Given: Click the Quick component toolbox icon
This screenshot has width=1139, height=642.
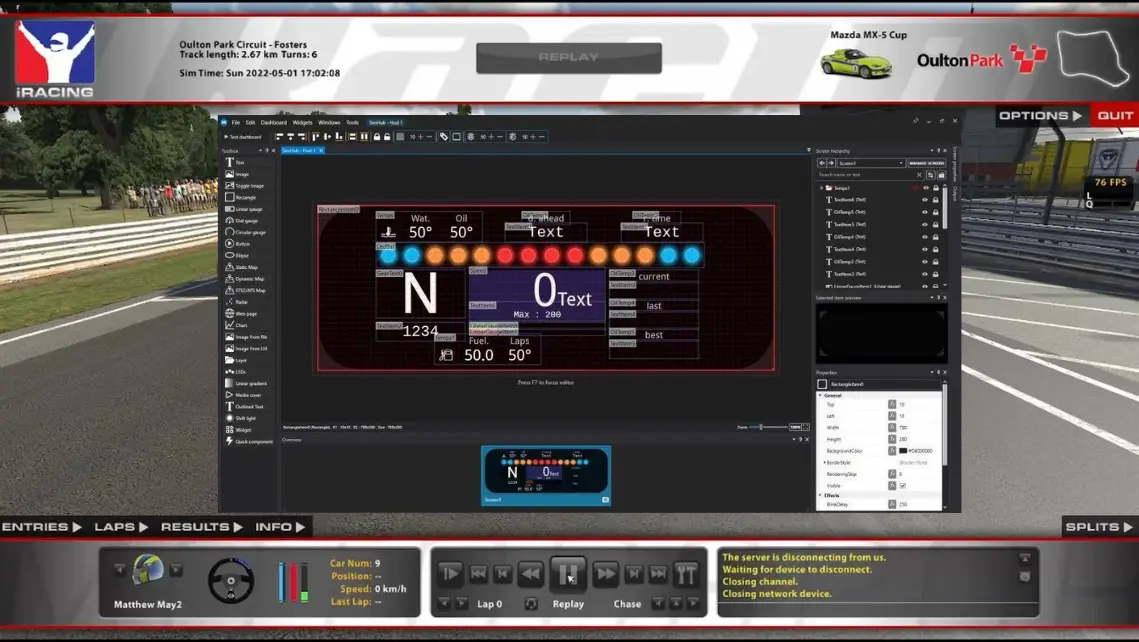Looking at the screenshot, I should click(x=229, y=441).
